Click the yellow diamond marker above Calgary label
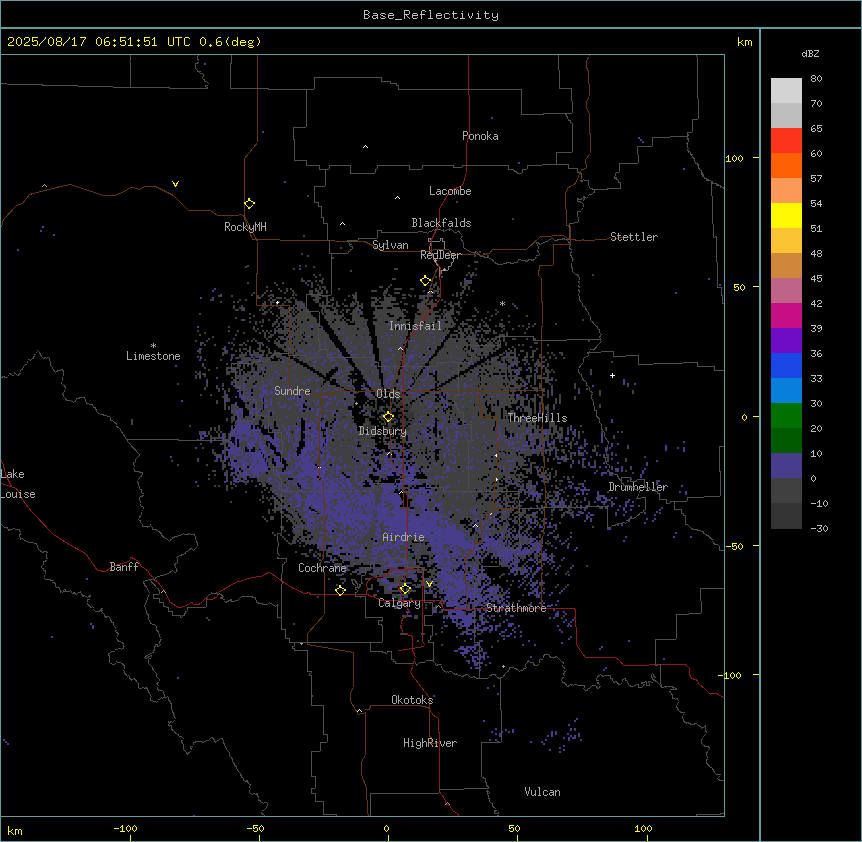 tap(405, 589)
